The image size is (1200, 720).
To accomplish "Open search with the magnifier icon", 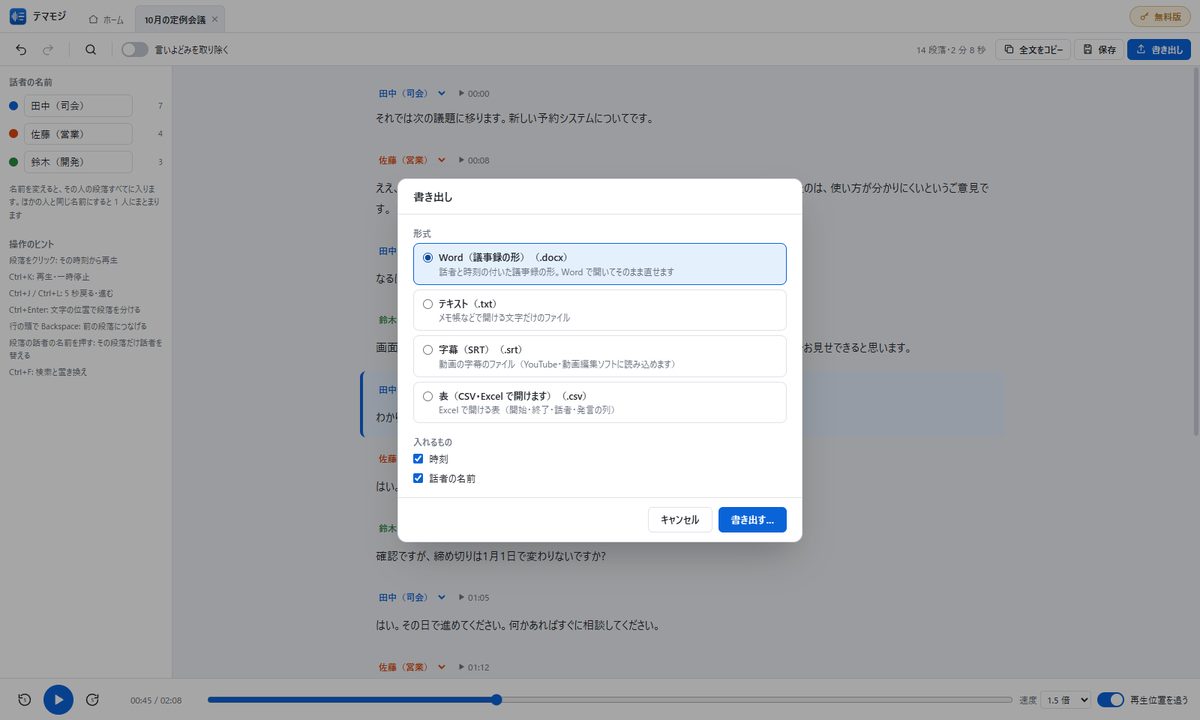I will pos(91,49).
